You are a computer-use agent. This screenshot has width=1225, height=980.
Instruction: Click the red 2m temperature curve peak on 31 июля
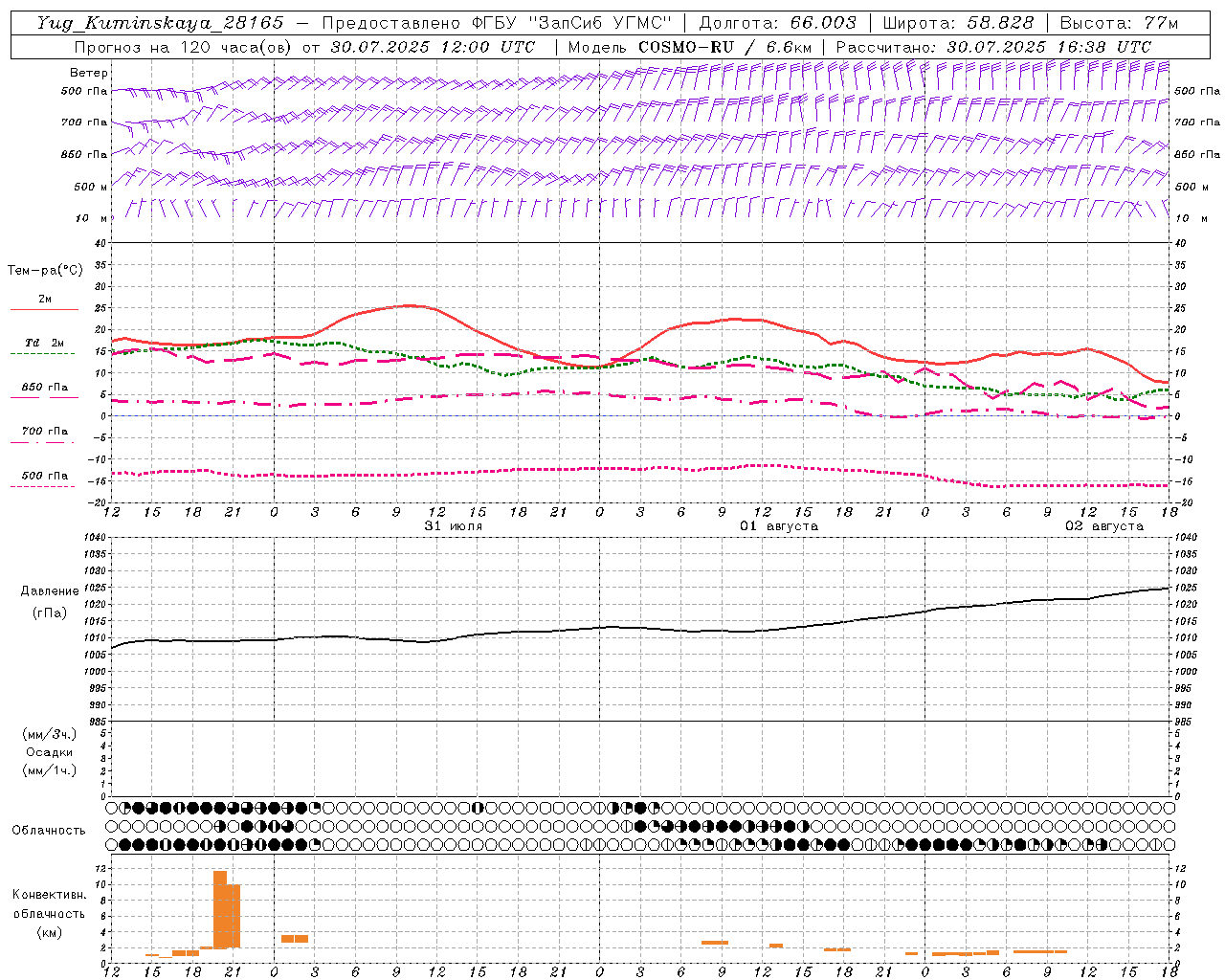[x=411, y=305]
